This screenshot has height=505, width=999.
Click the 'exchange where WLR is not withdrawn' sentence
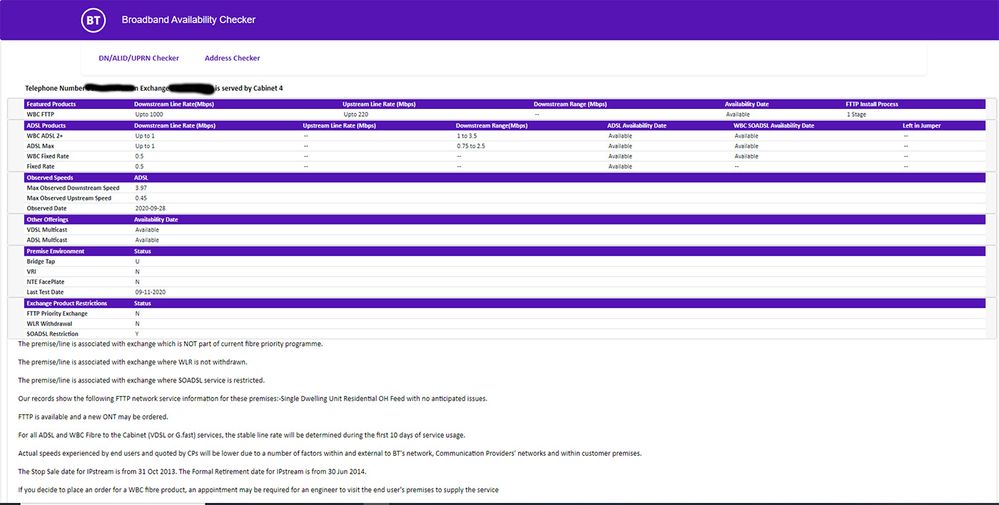coord(133,362)
